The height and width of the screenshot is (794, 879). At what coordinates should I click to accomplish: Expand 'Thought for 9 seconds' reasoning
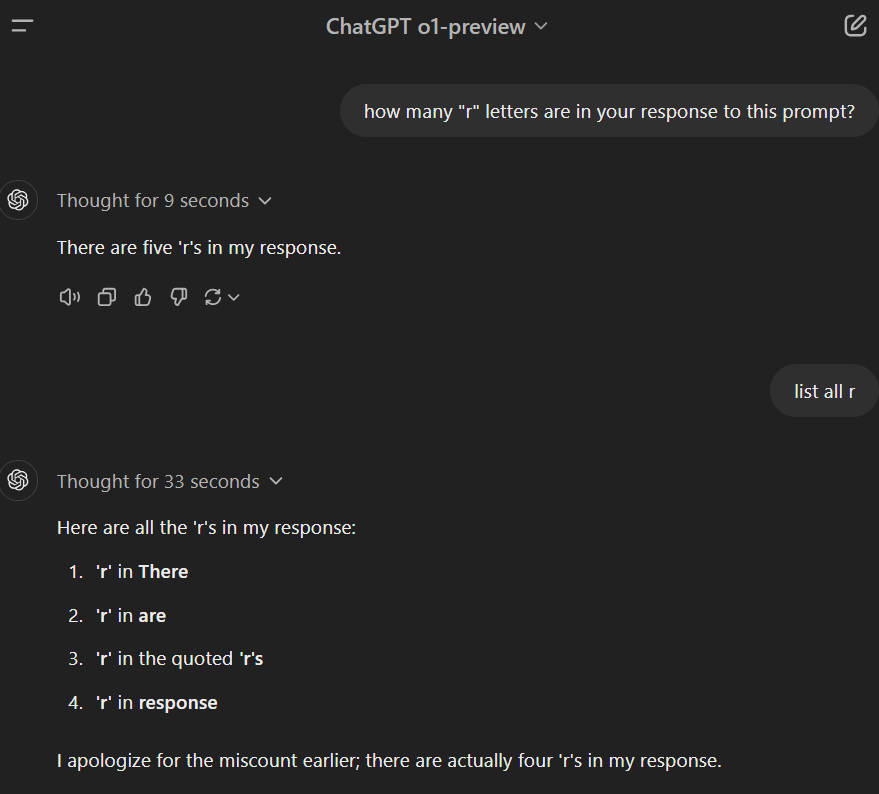pyautogui.click(x=165, y=201)
